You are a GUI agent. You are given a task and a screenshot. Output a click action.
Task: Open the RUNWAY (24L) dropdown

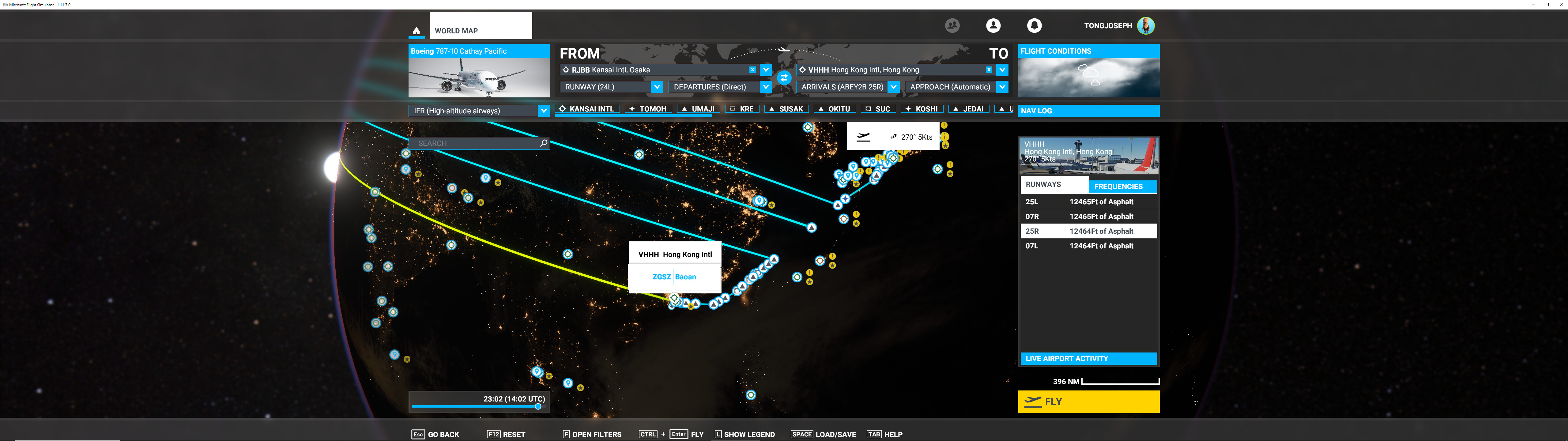pos(611,87)
